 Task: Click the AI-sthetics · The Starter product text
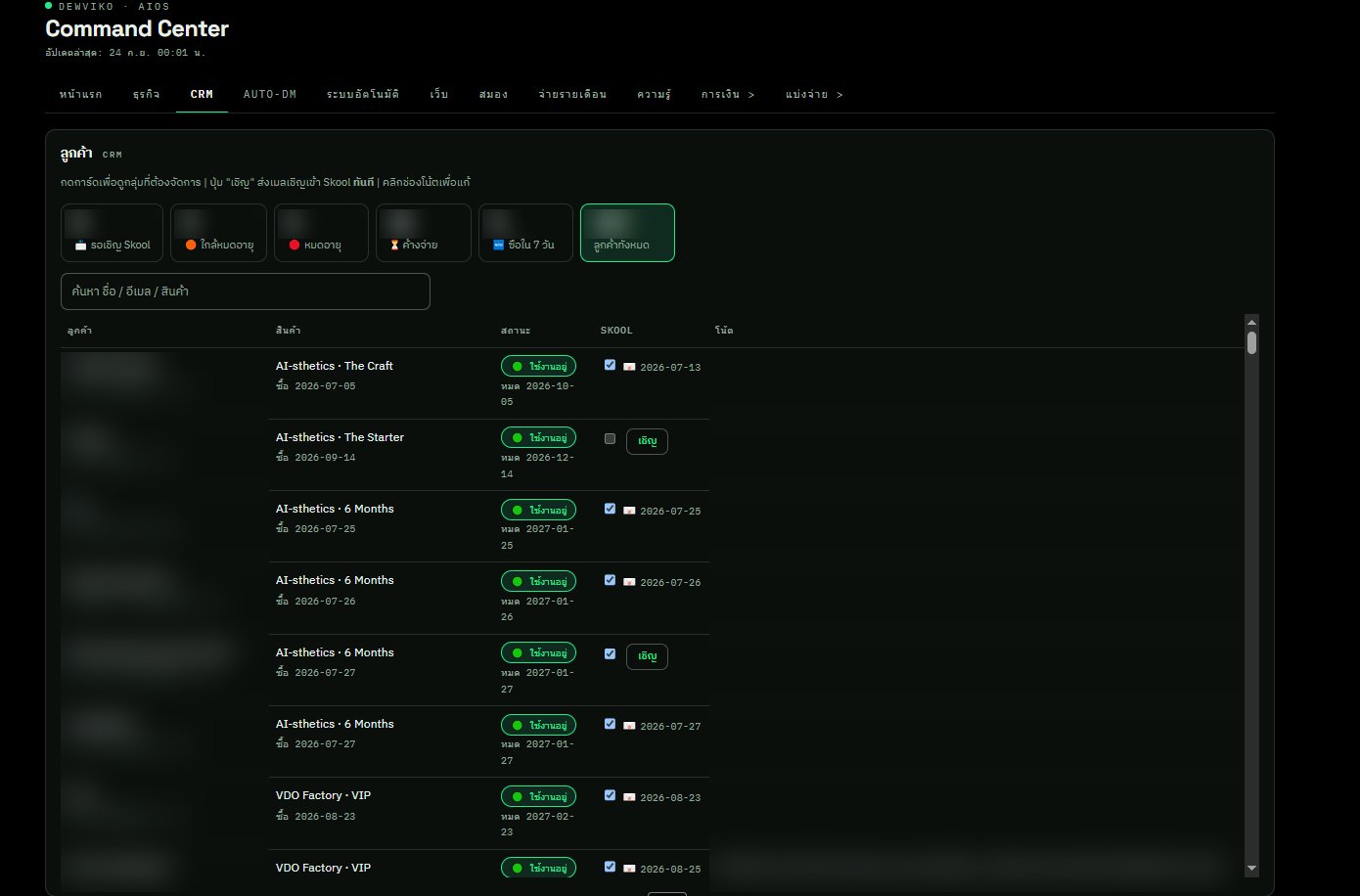[x=340, y=437]
